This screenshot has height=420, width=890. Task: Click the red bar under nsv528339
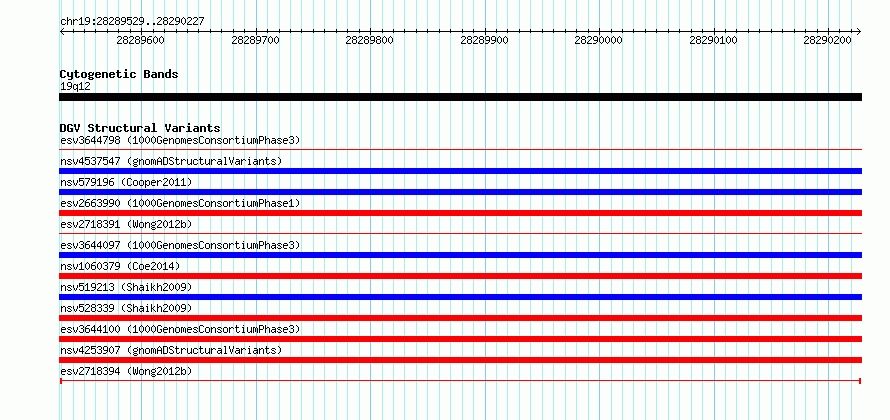click(x=460, y=318)
